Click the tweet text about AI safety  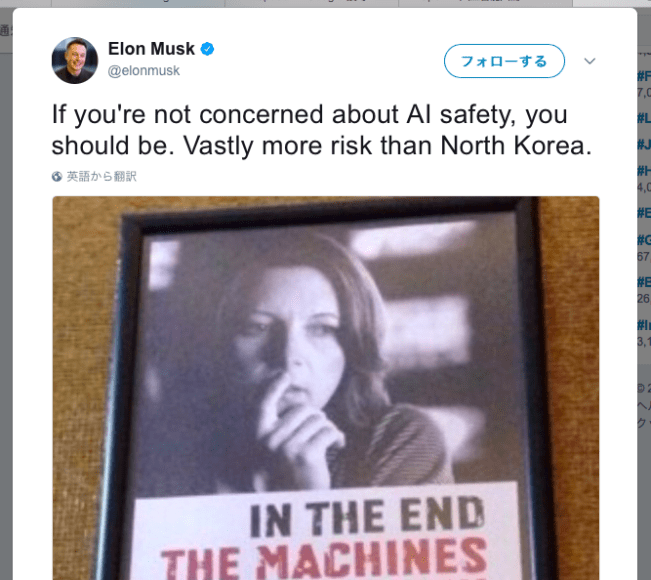click(x=322, y=130)
